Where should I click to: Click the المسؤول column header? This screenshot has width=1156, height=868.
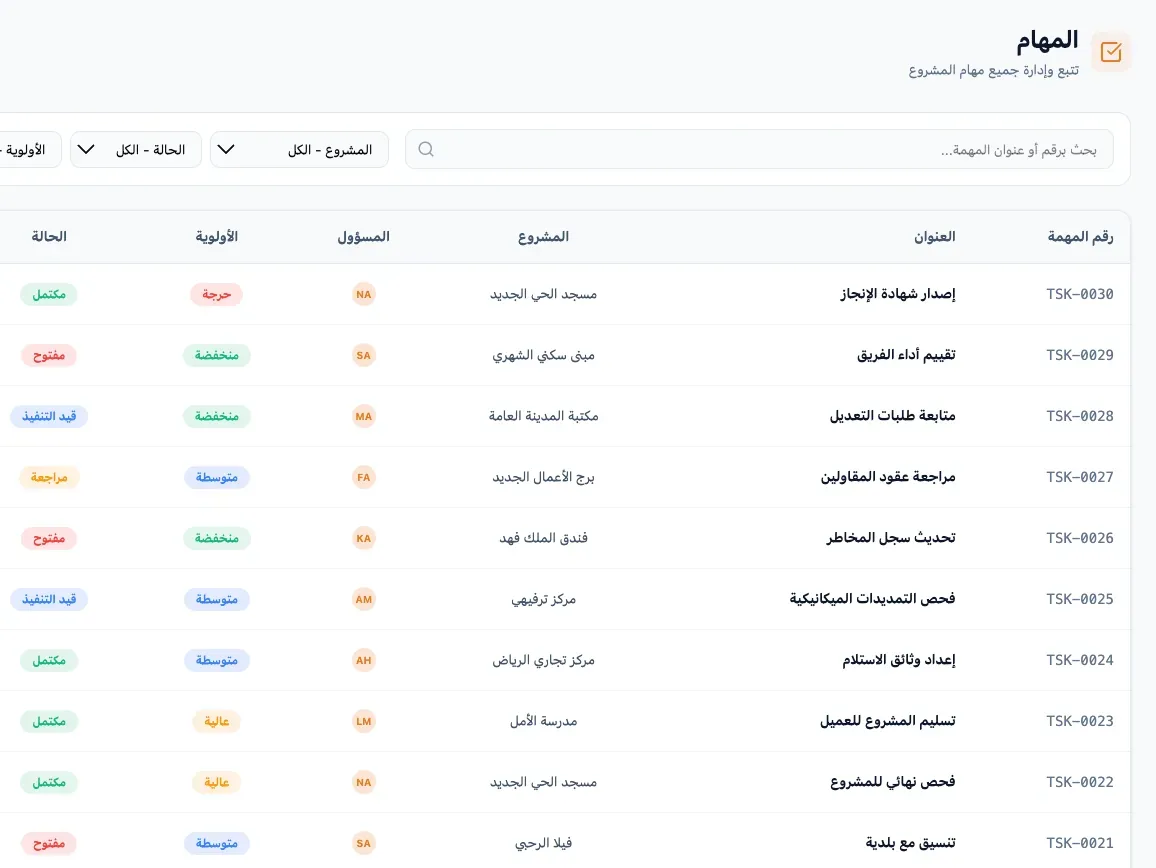363,237
